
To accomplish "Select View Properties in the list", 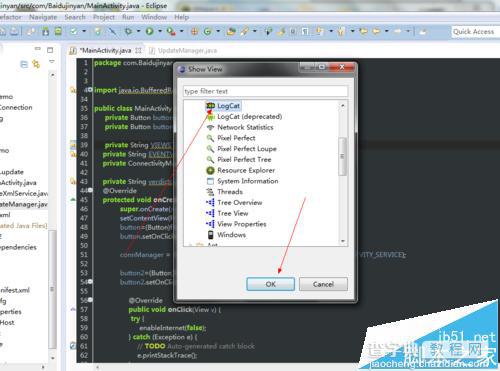I will click(242, 224).
